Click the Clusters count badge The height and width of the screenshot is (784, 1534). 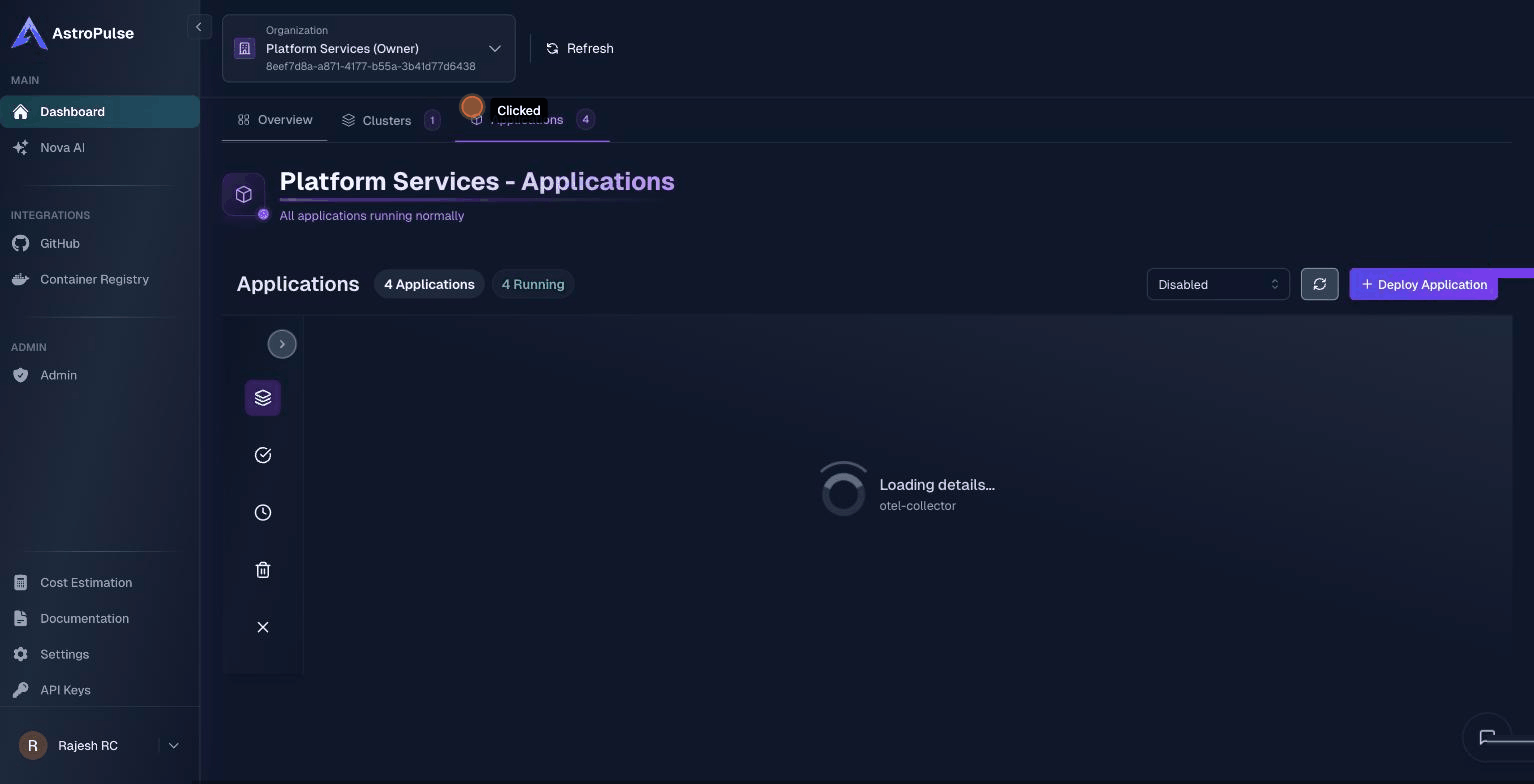(432, 120)
